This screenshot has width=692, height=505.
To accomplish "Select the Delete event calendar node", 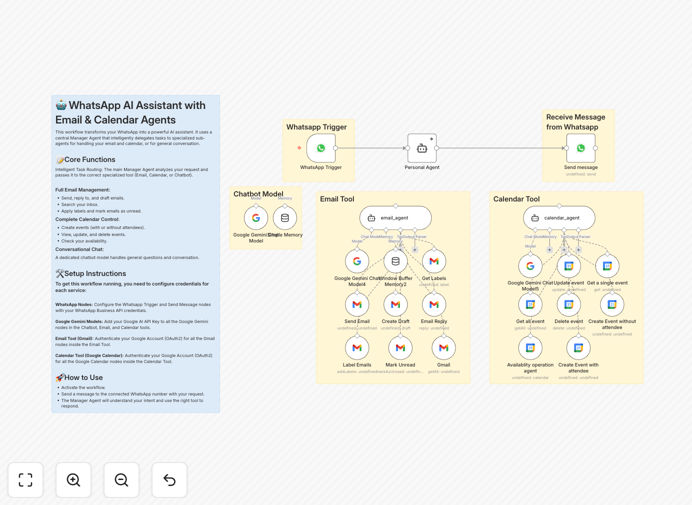I will click(569, 304).
